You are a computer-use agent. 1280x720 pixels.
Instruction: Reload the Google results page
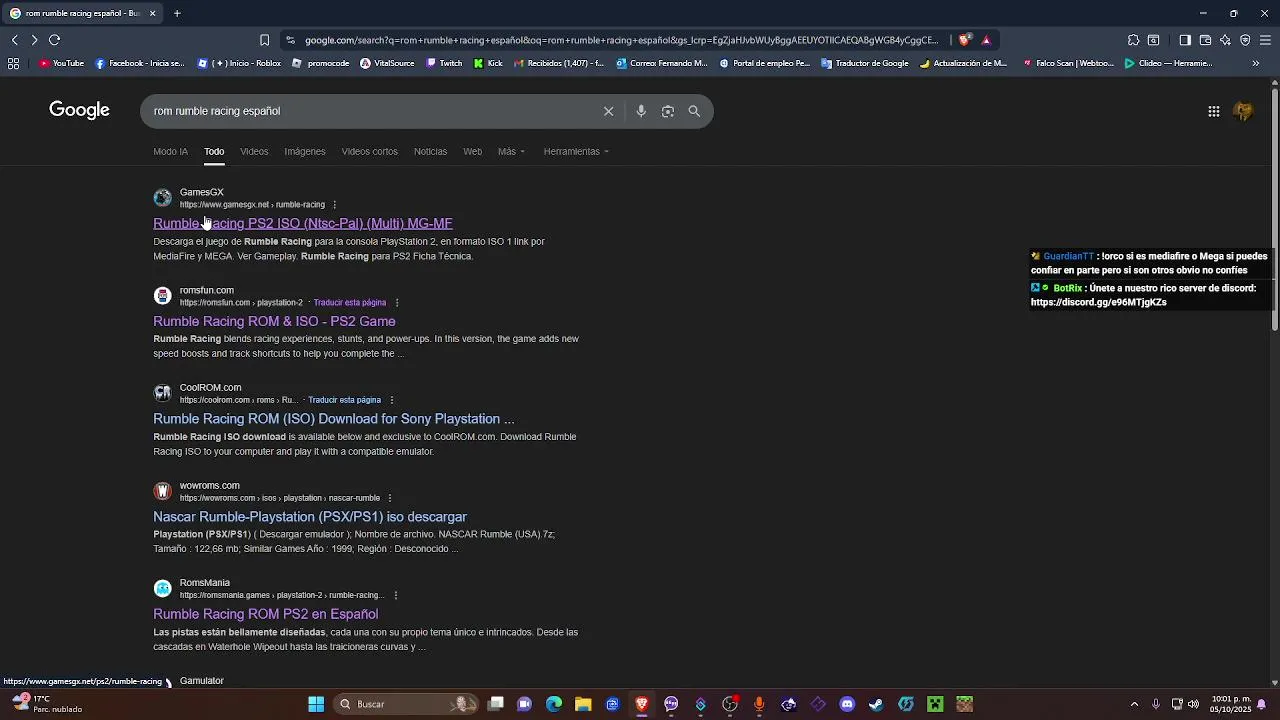point(55,40)
